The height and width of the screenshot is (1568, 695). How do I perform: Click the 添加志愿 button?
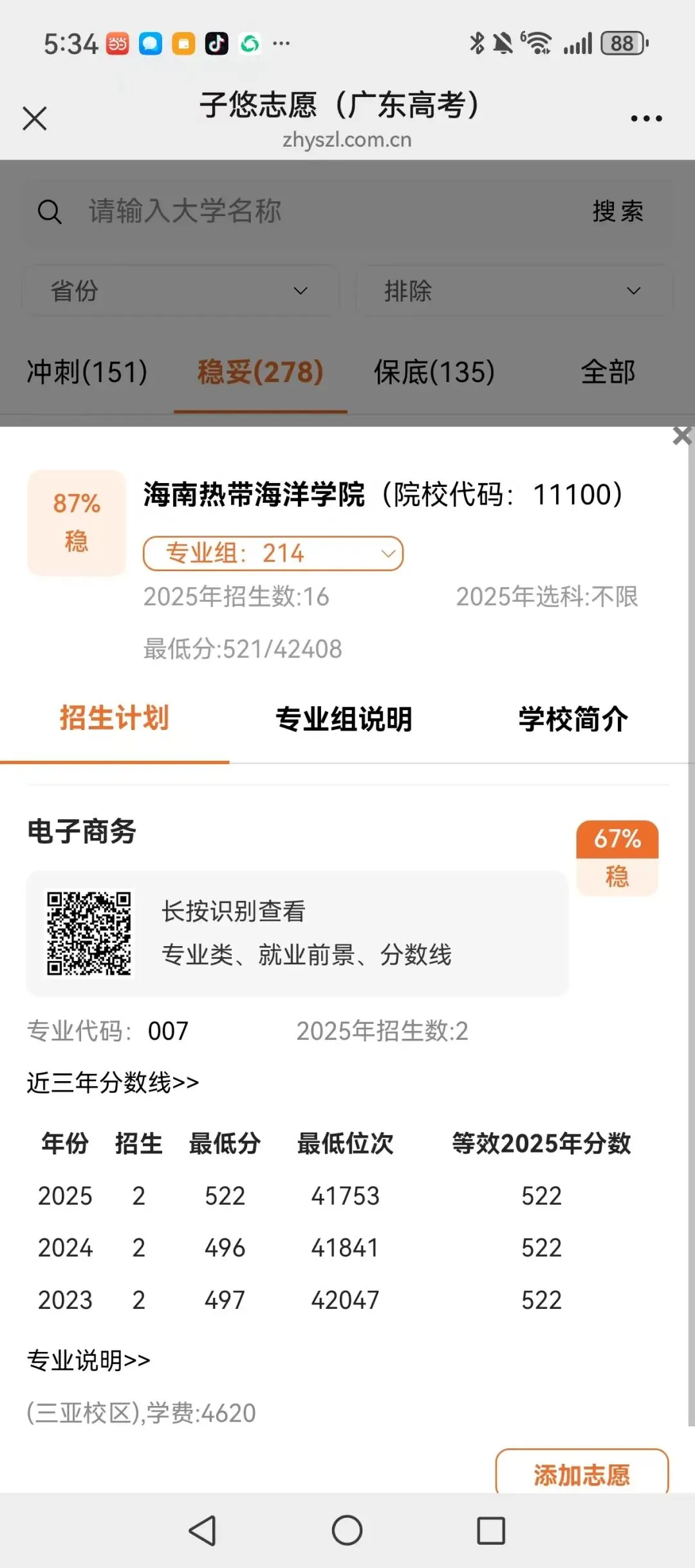coord(582,1474)
